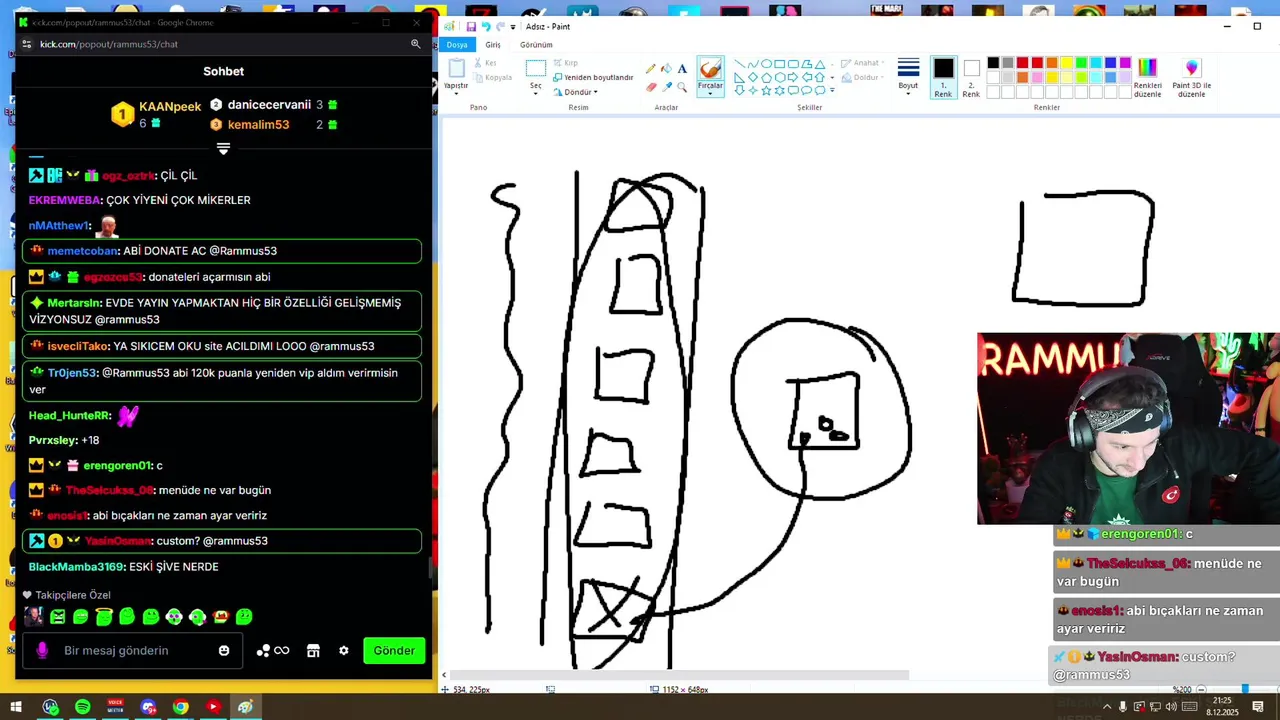1280x720 pixels.
Task: Open KAANpeek profile in leaderboard
Action: 170,106
